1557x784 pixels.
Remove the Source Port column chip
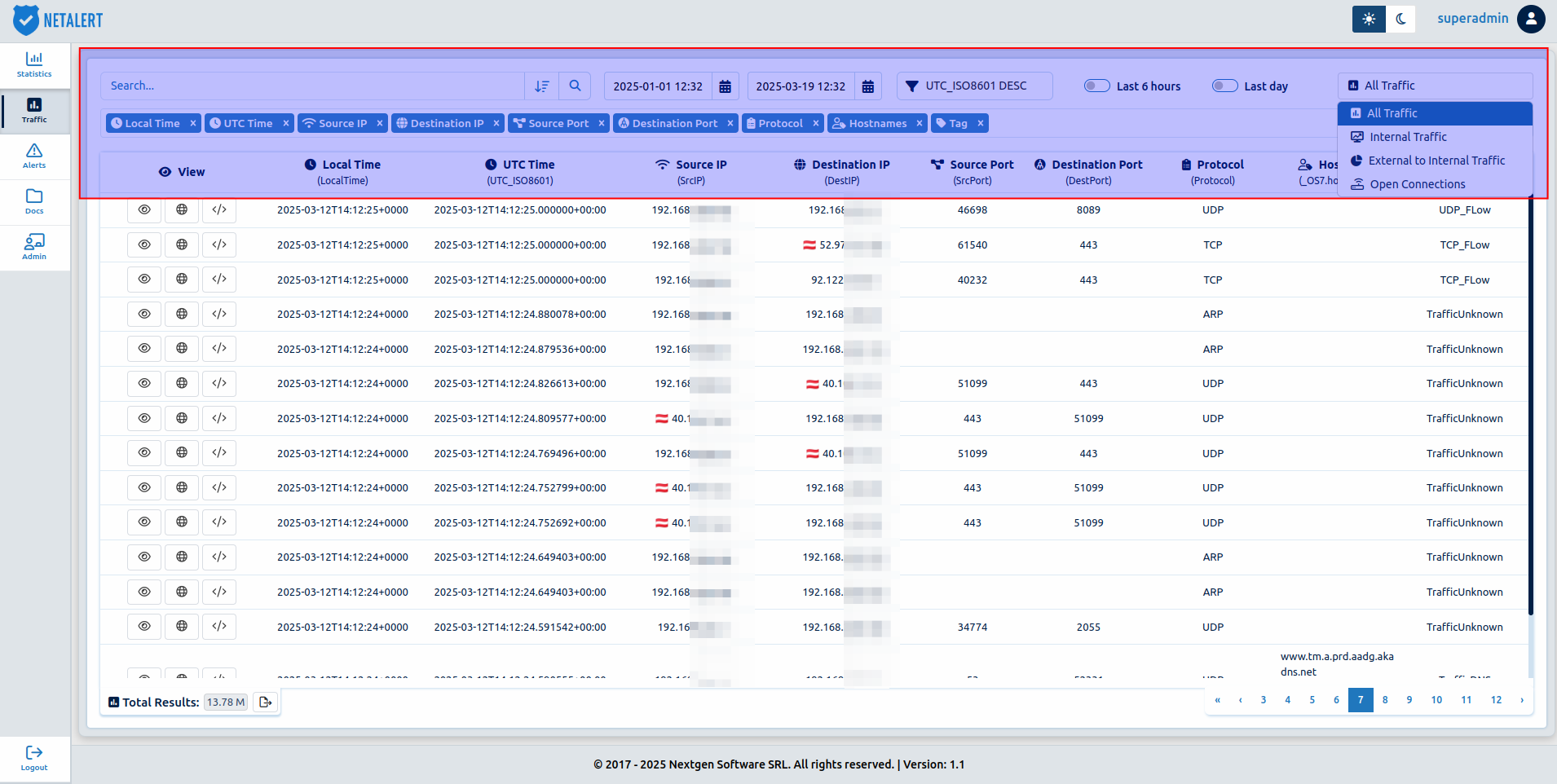(x=602, y=123)
